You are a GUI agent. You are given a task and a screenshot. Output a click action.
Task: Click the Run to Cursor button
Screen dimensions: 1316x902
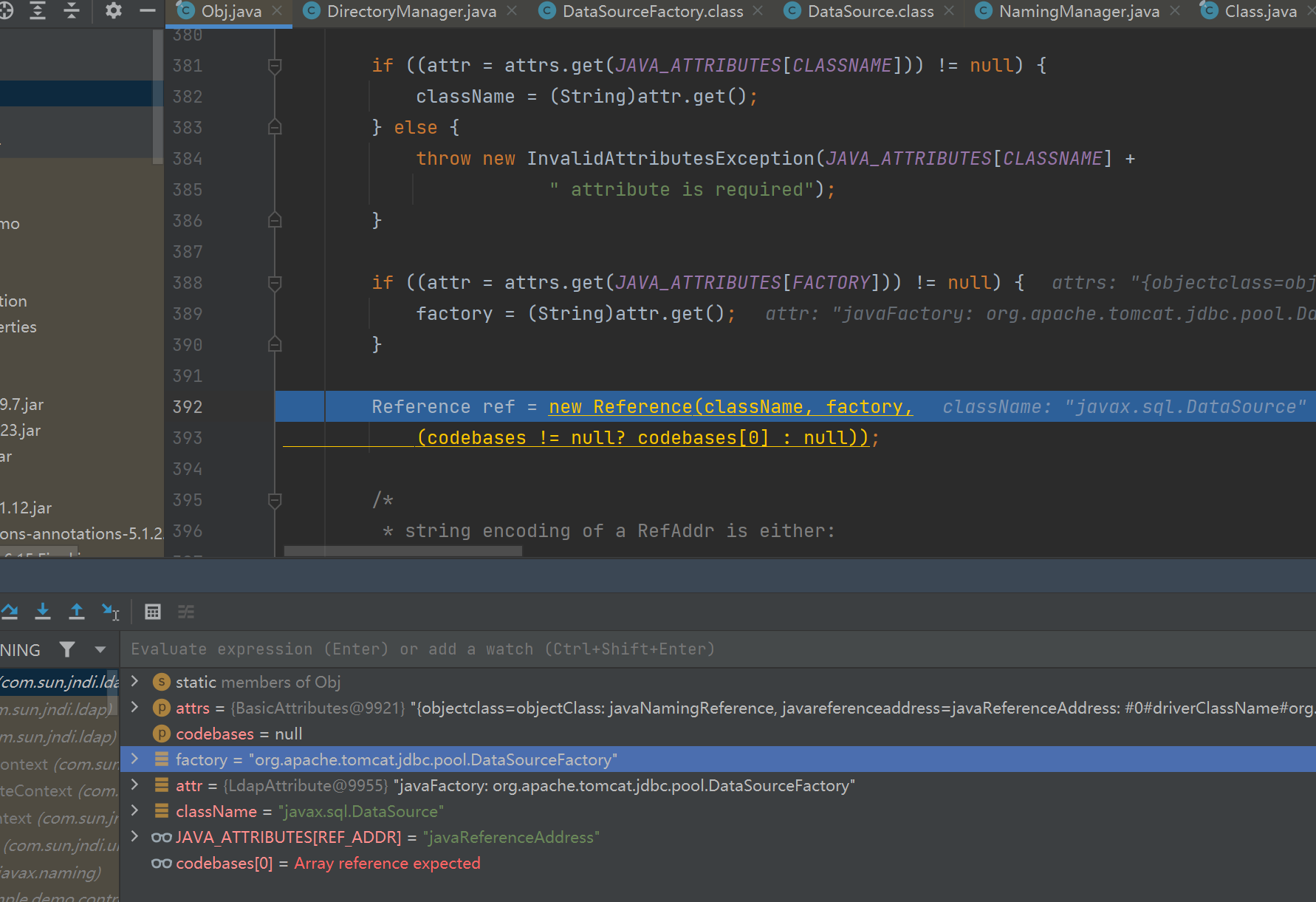click(x=111, y=612)
